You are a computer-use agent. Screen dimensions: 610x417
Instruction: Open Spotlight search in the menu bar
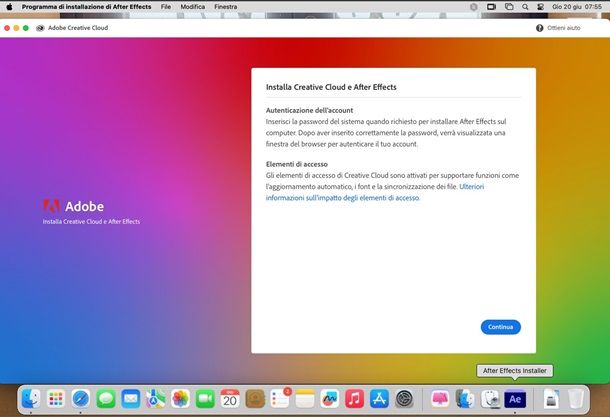coord(525,7)
